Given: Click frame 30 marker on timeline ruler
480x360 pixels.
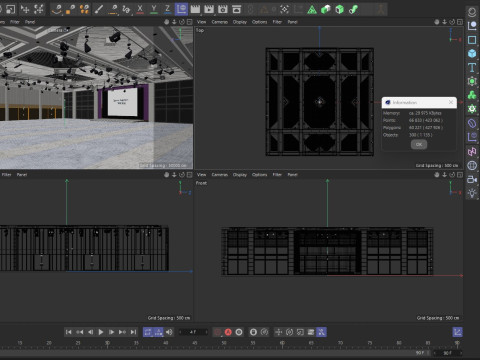Looking at the screenshot, I should point(107,343).
